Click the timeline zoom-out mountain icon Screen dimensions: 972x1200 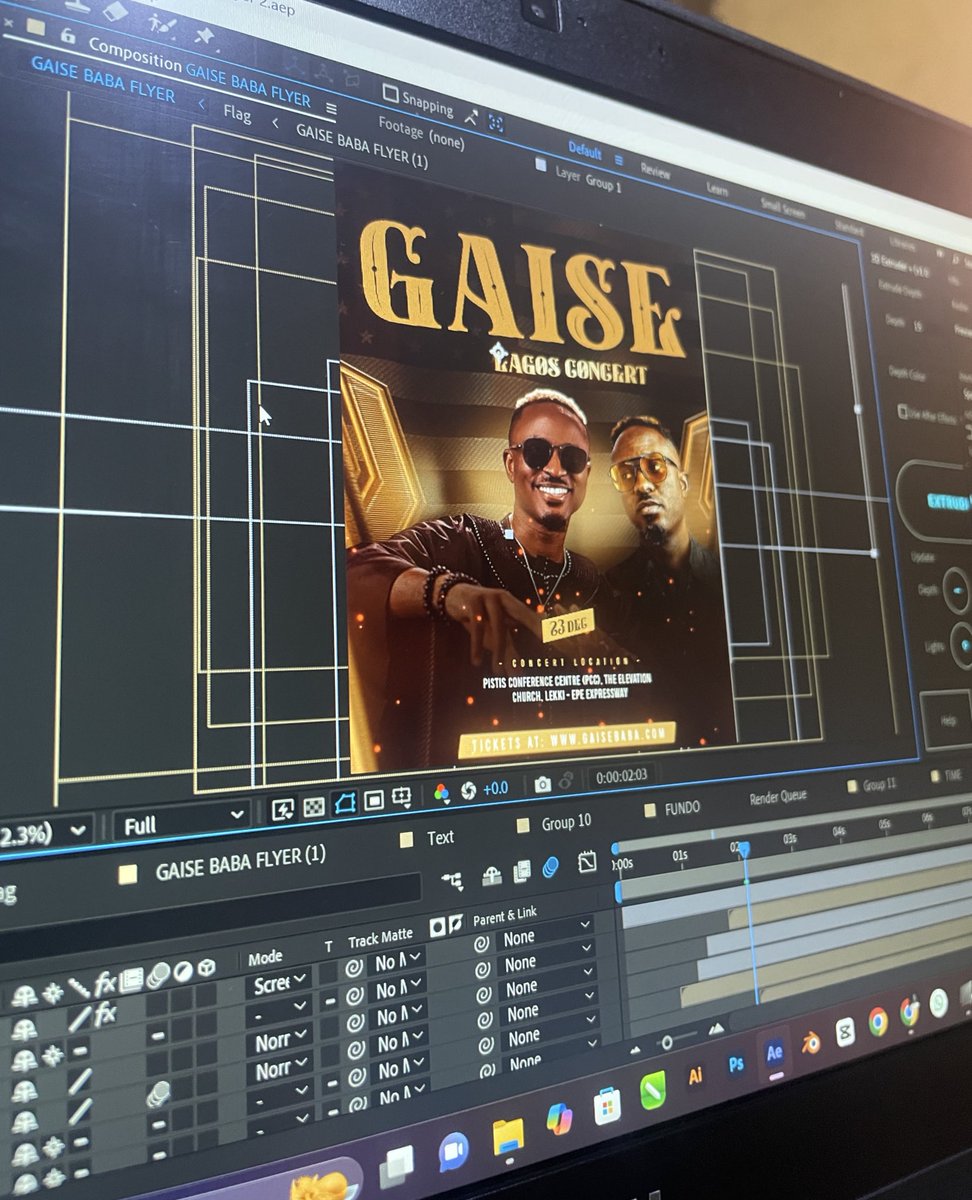(636, 1049)
